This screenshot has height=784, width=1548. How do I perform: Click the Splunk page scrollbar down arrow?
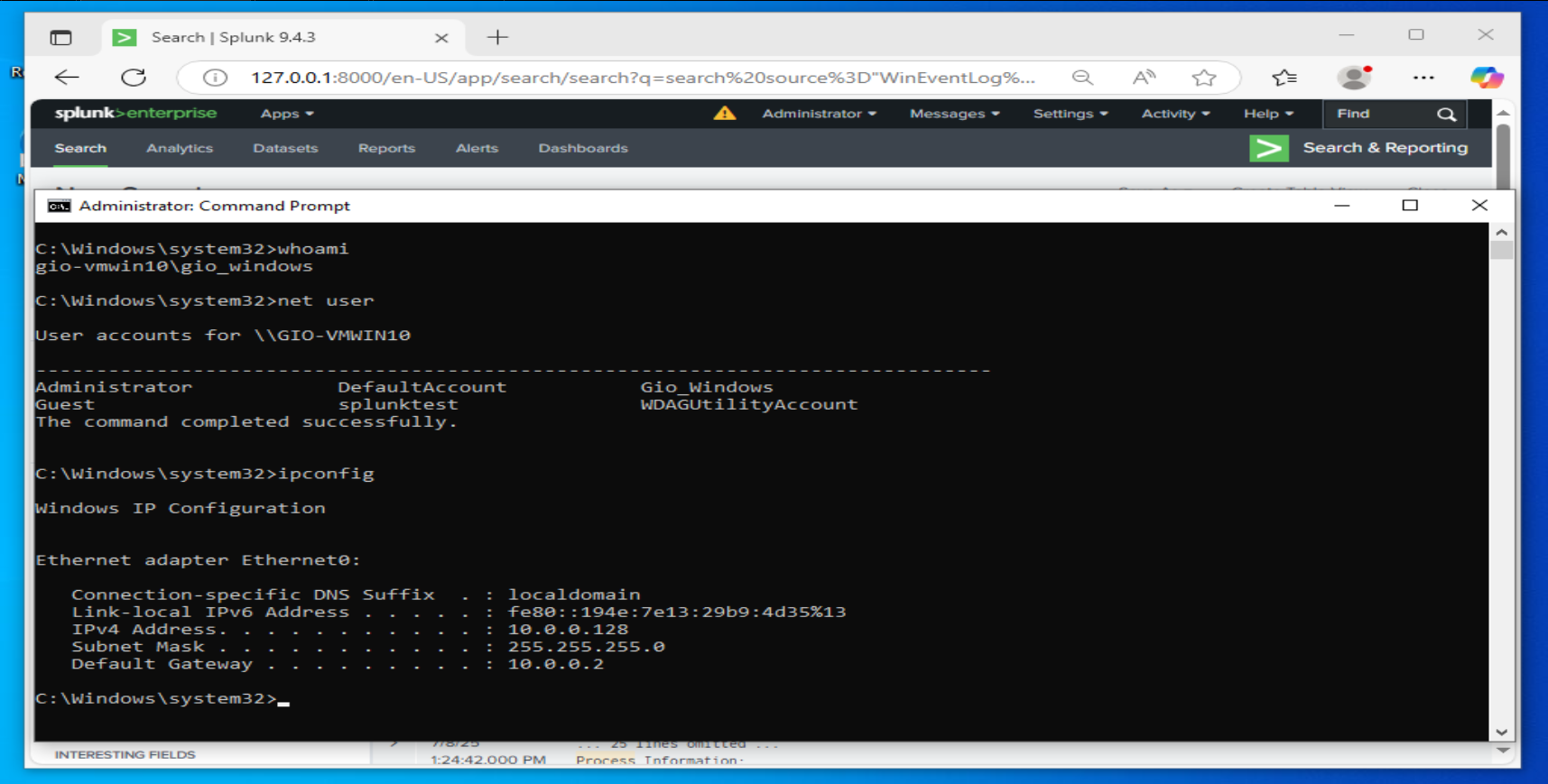[x=1503, y=750]
